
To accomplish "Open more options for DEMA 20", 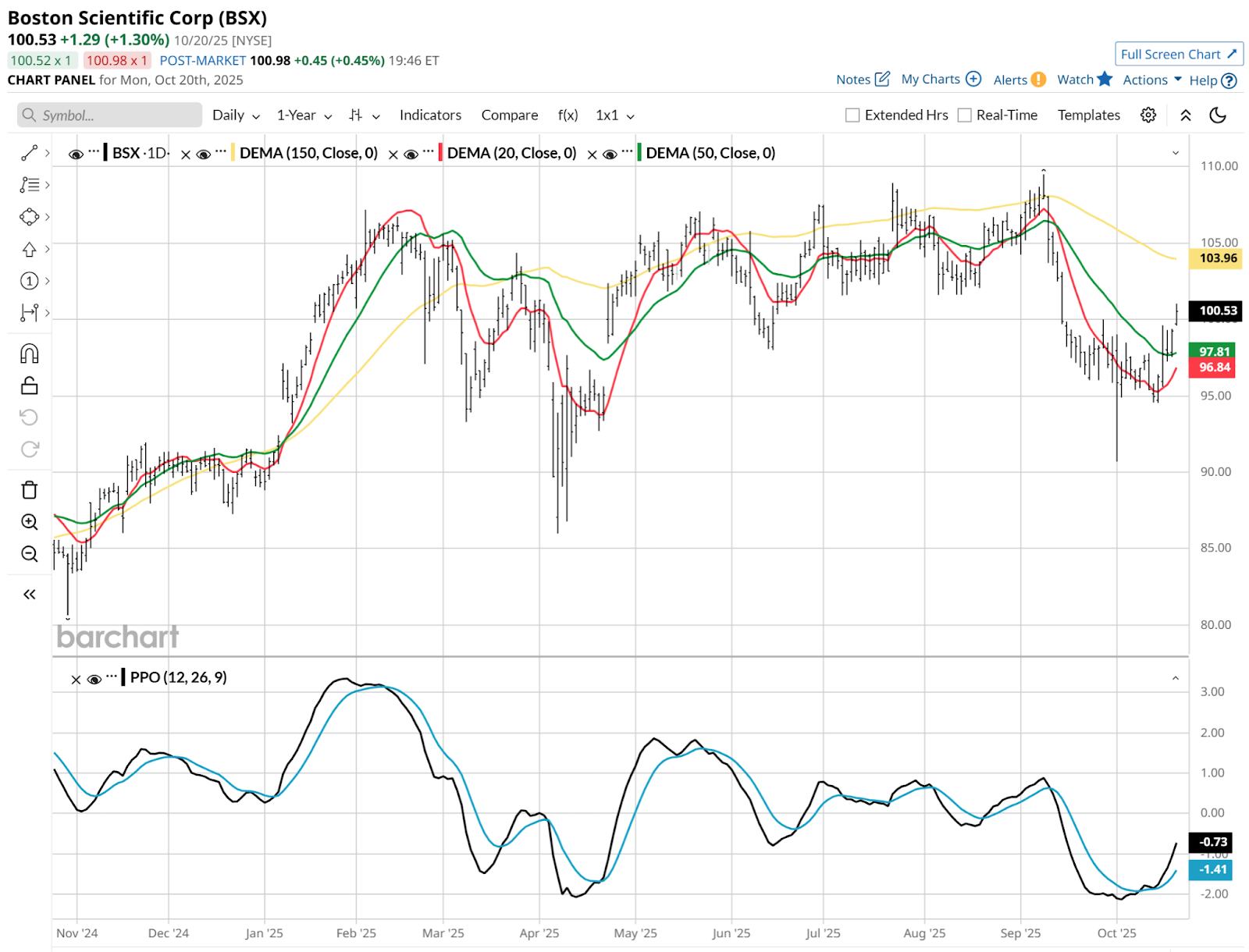I will tap(428, 151).
